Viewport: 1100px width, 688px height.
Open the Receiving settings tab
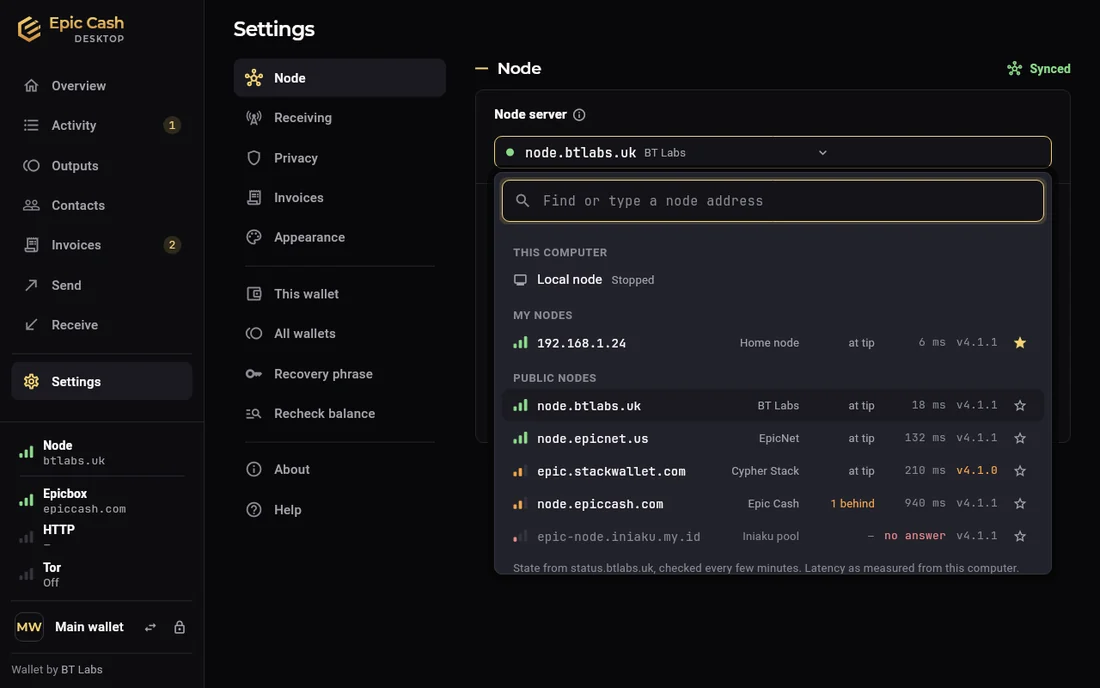point(340,118)
